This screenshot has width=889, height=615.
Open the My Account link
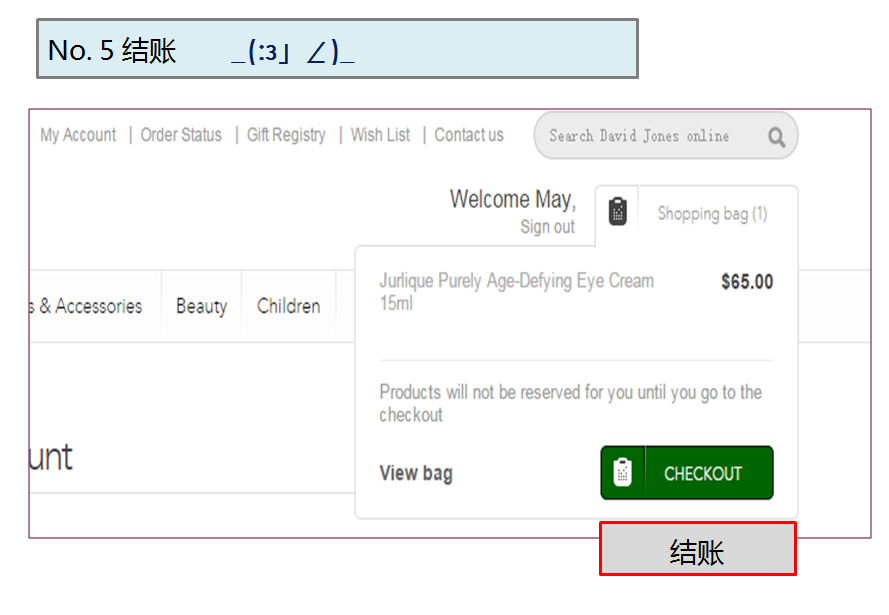(x=78, y=135)
